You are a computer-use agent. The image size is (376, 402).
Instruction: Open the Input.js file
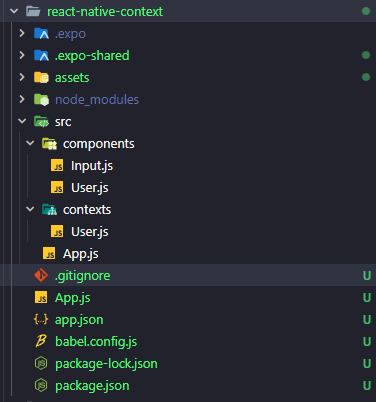point(92,166)
